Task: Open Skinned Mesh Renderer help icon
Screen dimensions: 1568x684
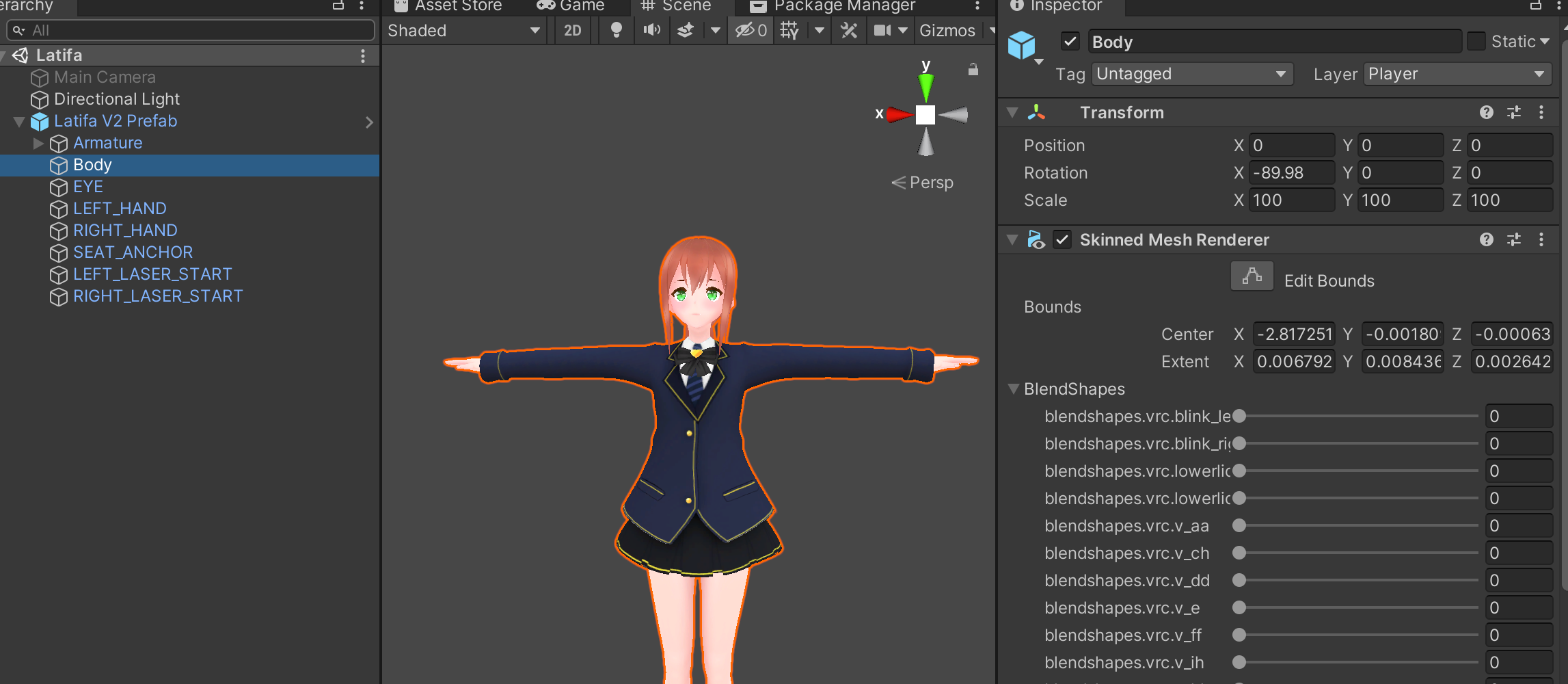Action: (1486, 239)
